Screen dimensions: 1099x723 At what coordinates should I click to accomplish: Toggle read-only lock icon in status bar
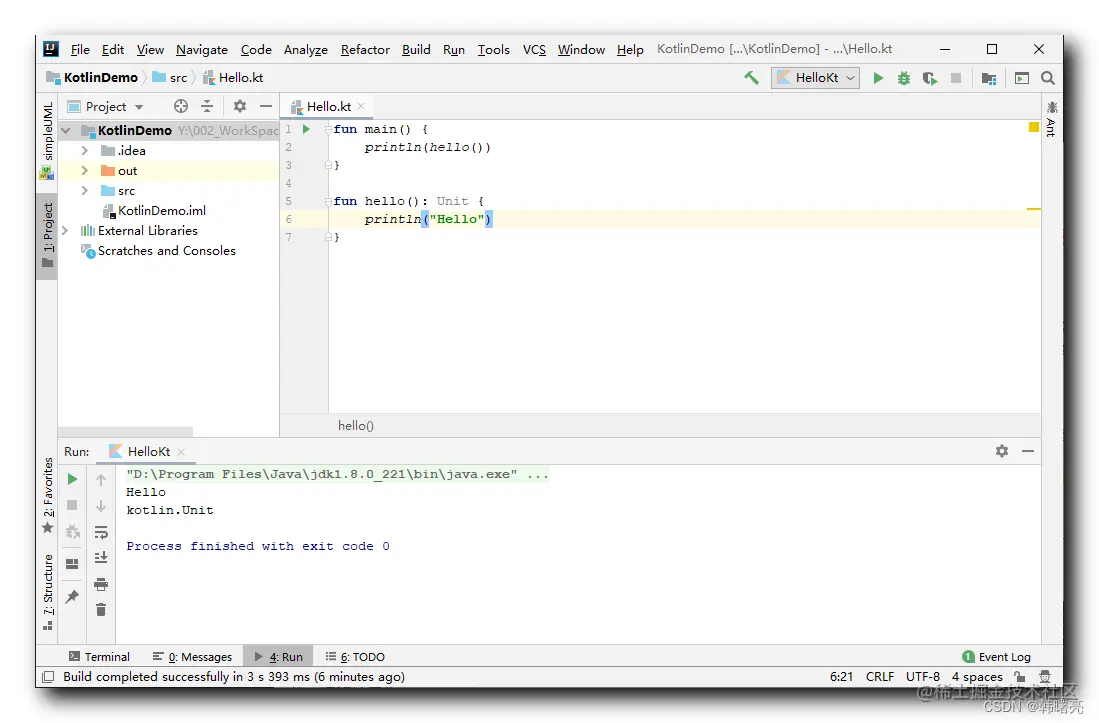(1020, 677)
